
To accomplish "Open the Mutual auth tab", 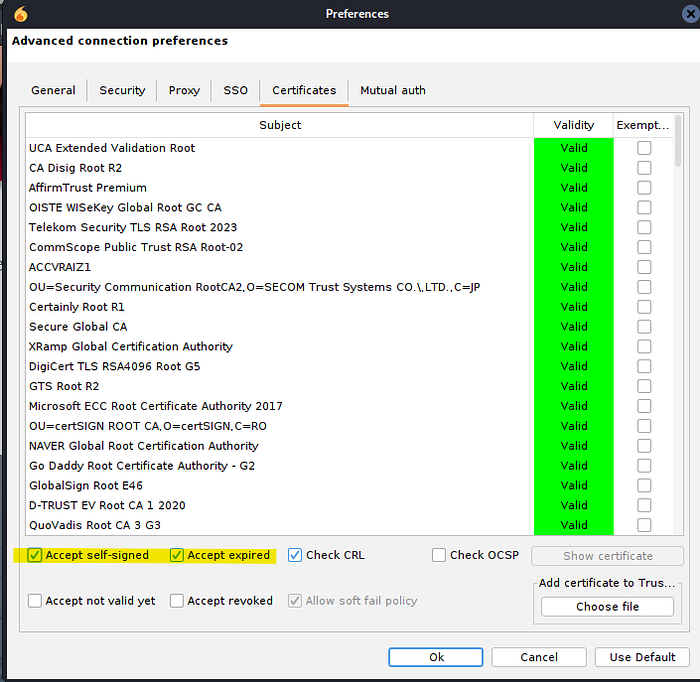I will (x=392, y=90).
